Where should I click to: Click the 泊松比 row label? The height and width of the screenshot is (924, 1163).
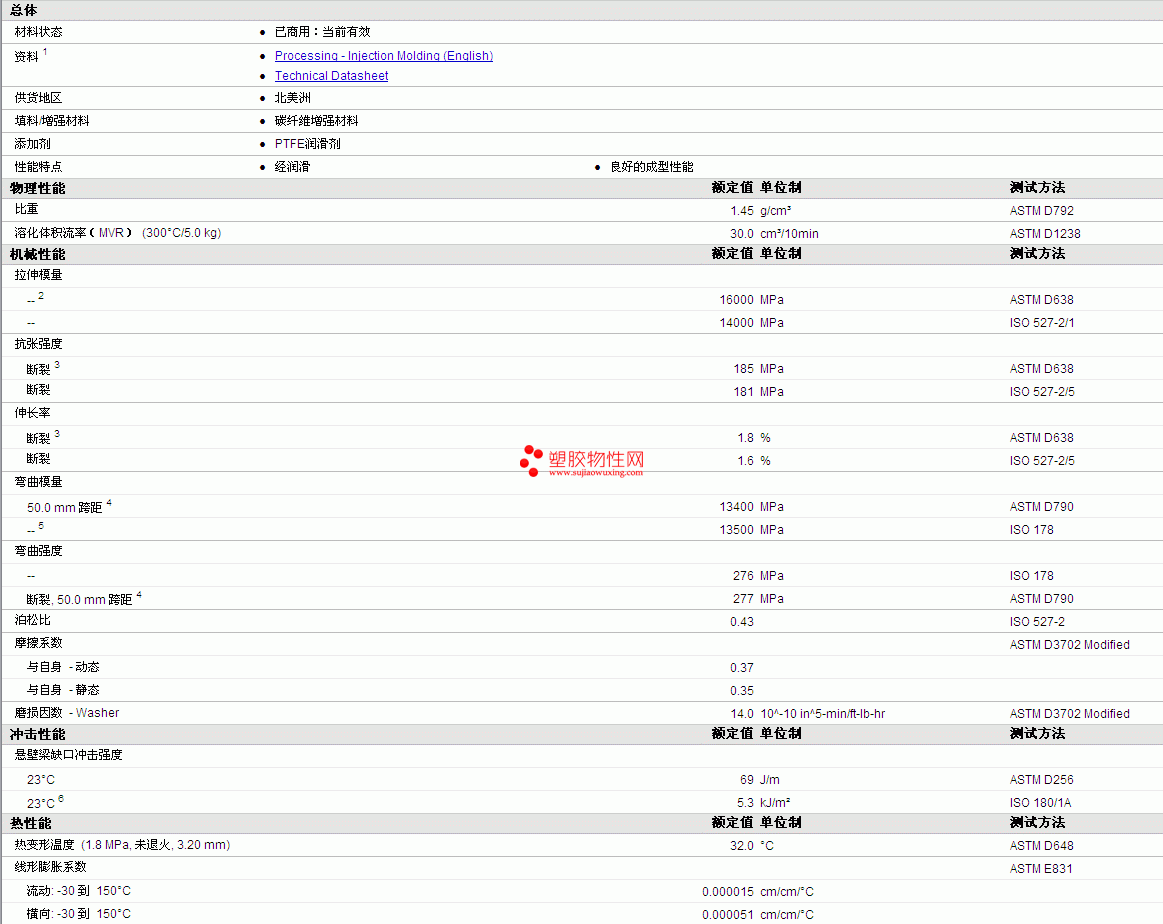click(x=33, y=620)
